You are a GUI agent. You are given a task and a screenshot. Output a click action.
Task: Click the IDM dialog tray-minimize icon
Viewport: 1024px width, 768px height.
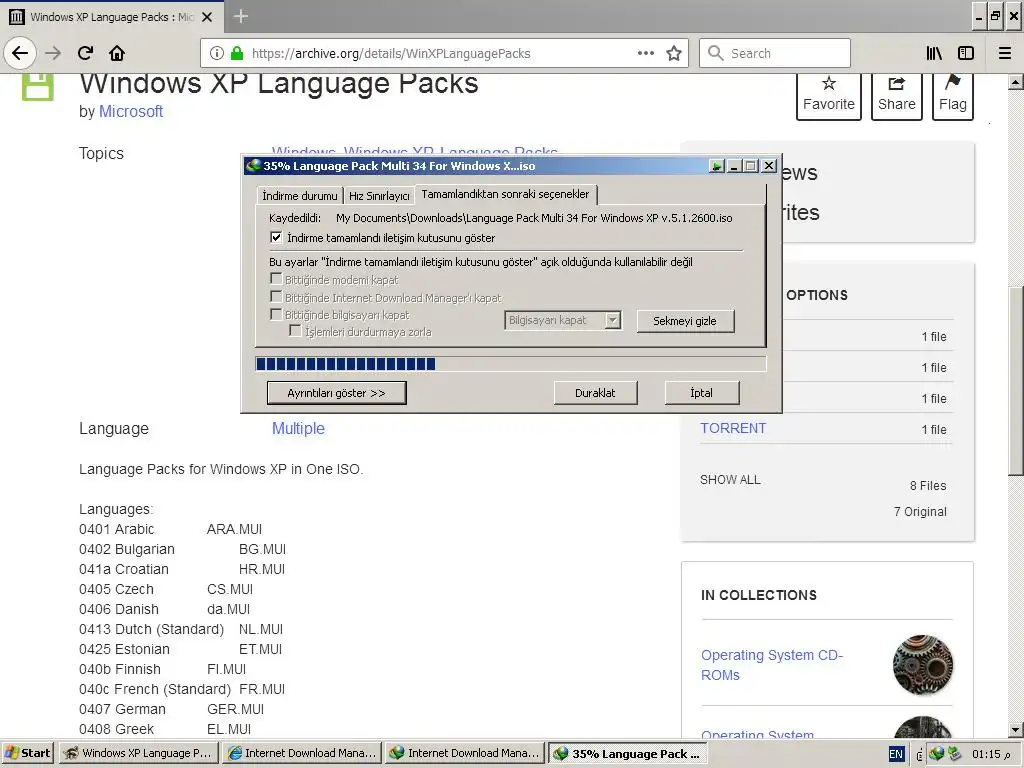(x=717, y=166)
